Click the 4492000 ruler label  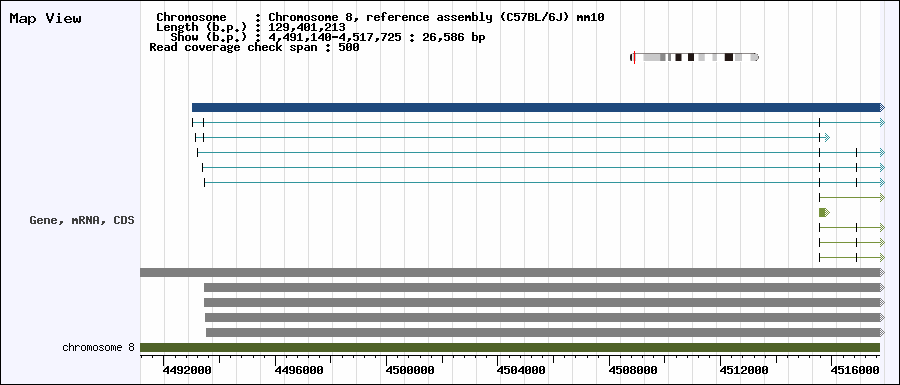coord(187,370)
